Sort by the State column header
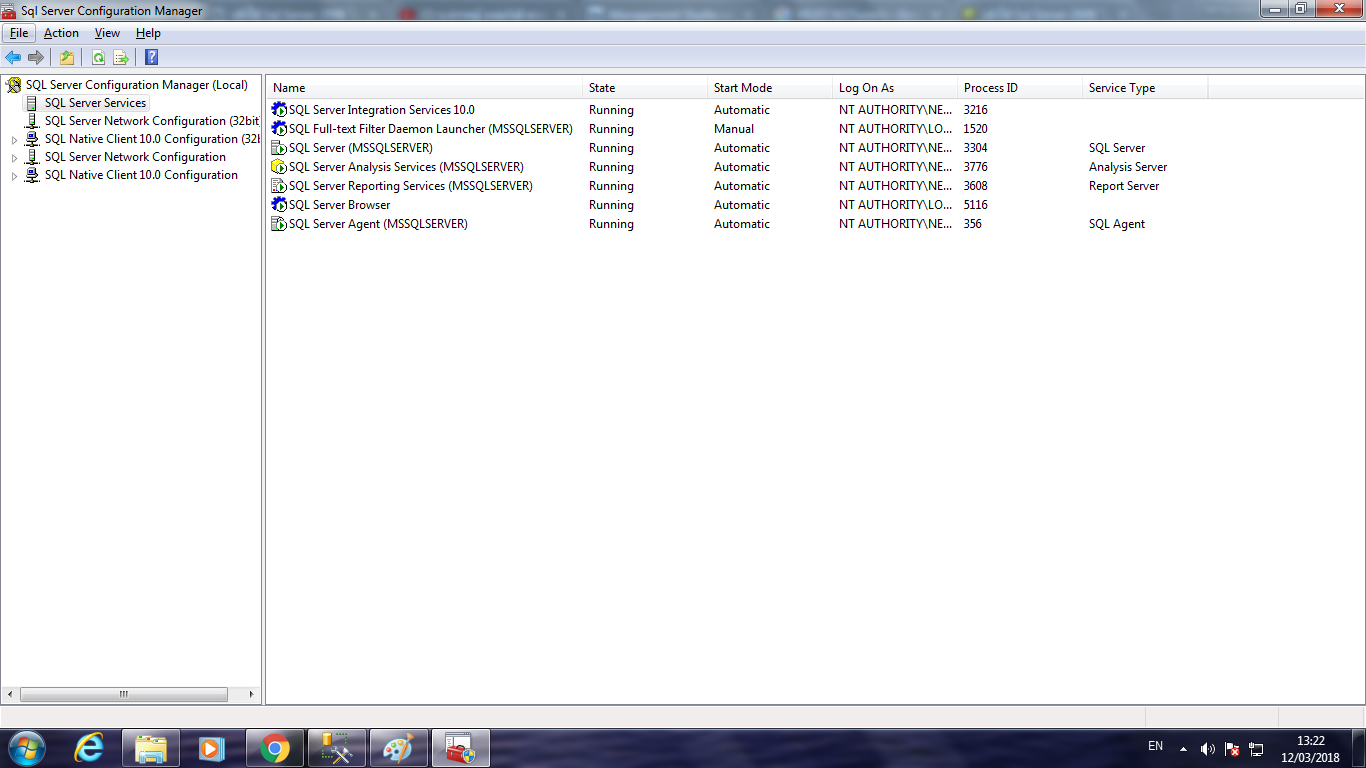 pyautogui.click(x=645, y=88)
